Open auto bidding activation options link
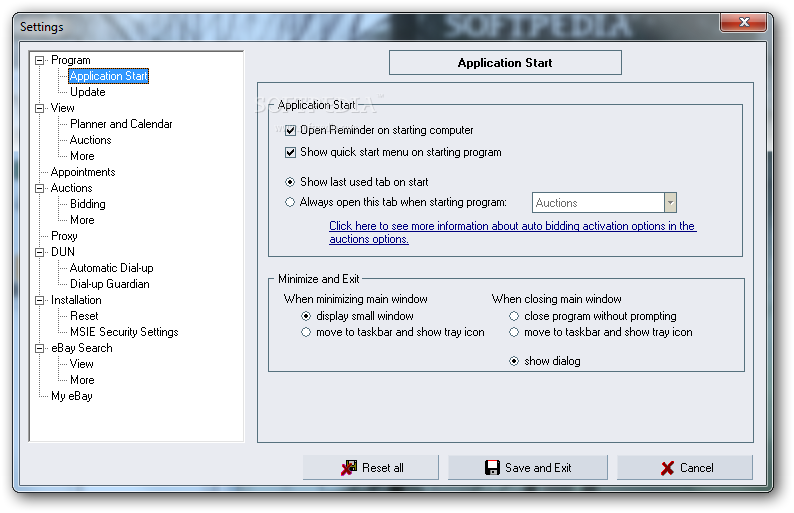Image resolution: width=794 pixels, height=513 pixels. pyautogui.click(x=512, y=232)
